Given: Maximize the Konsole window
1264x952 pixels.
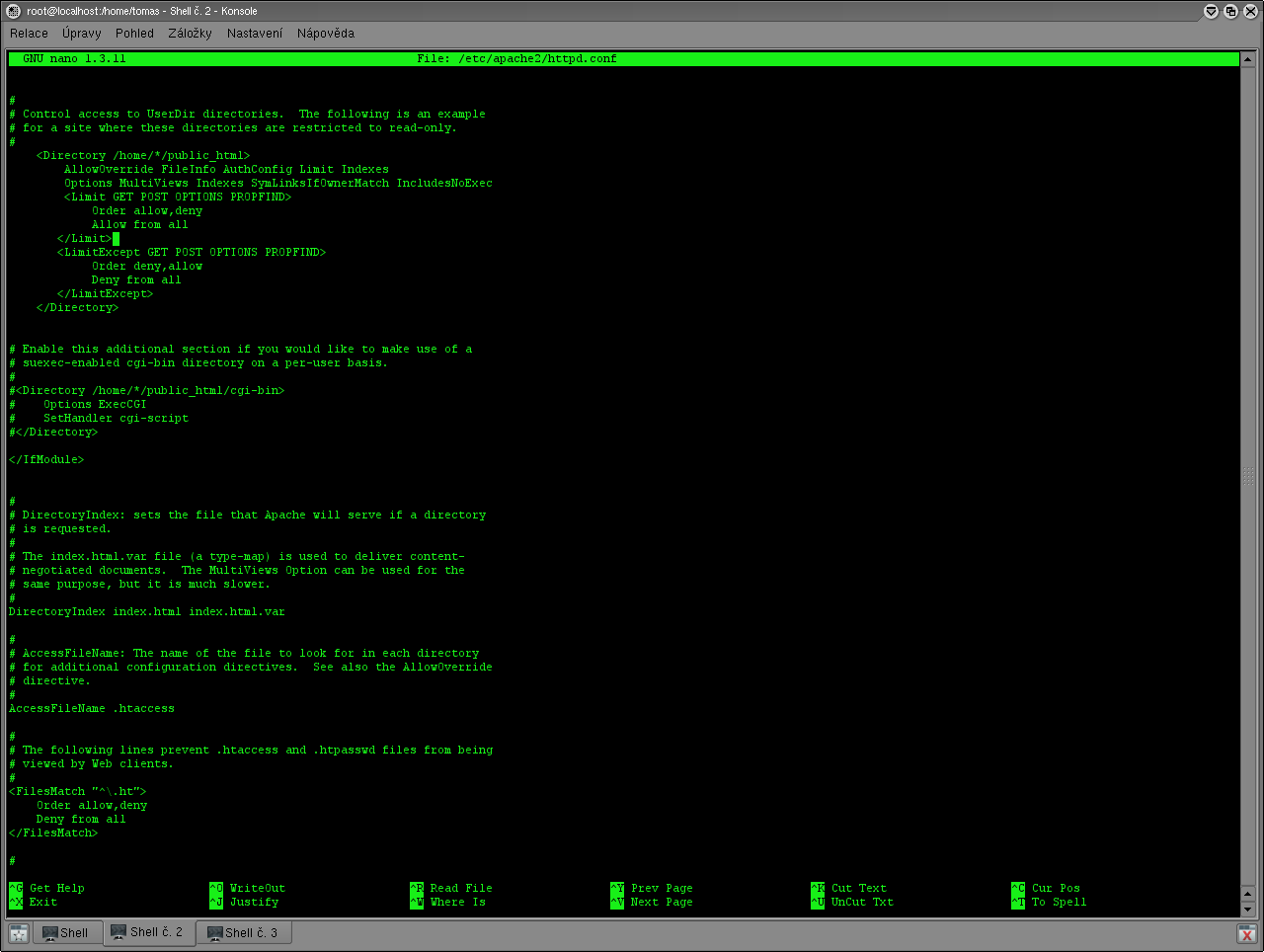Looking at the screenshot, I should pyautogui.click(x=1230, y=11).
